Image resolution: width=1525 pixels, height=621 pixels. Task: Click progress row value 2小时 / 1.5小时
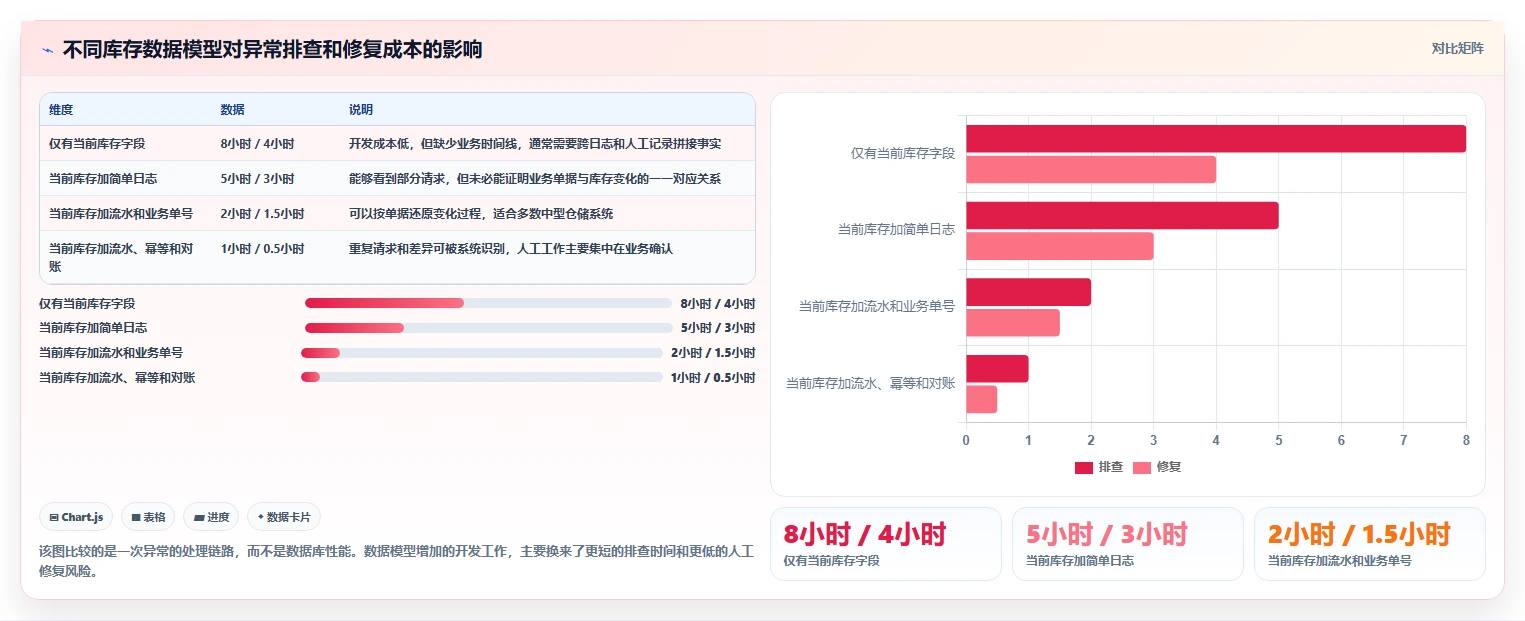click(x=713, y=353)
